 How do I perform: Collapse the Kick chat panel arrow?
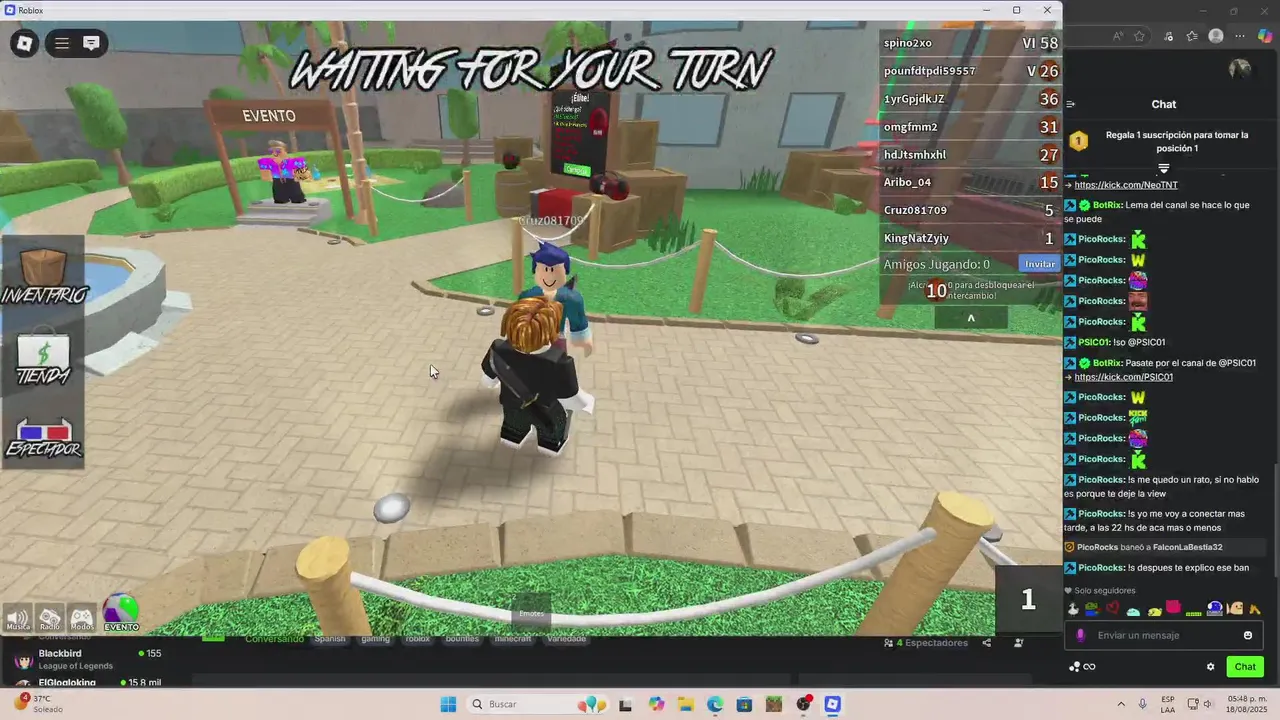tap(1071, 104)
